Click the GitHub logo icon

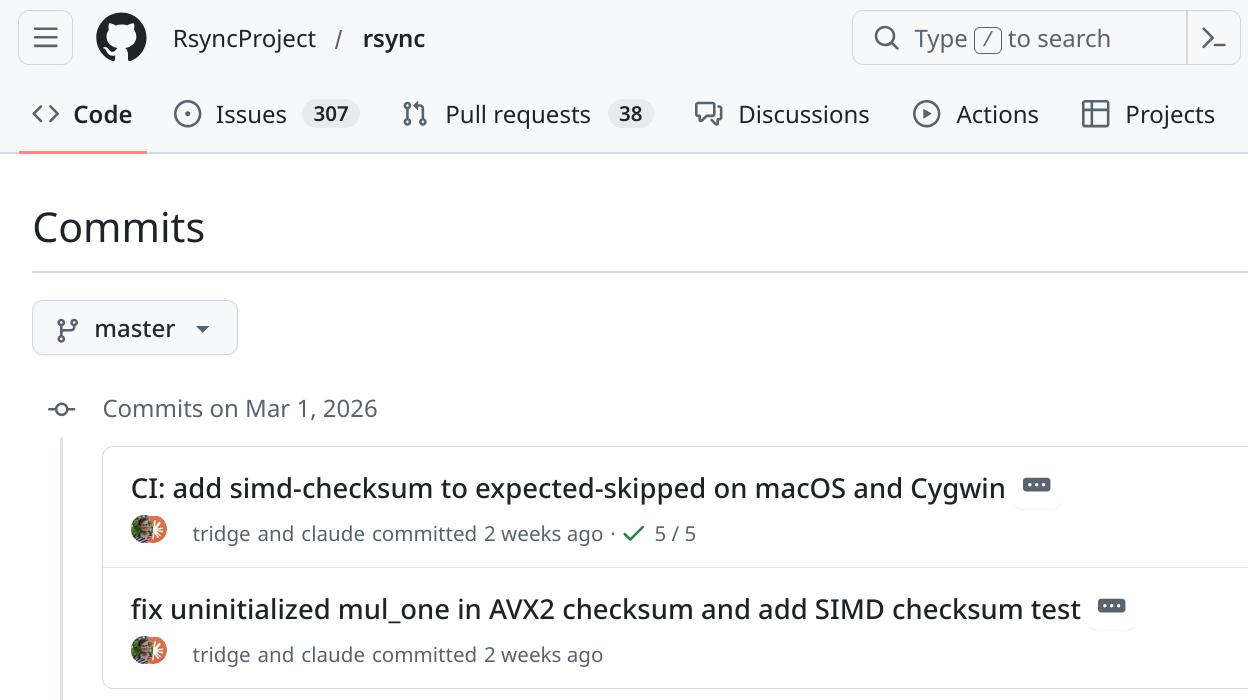tap(121, 38)
